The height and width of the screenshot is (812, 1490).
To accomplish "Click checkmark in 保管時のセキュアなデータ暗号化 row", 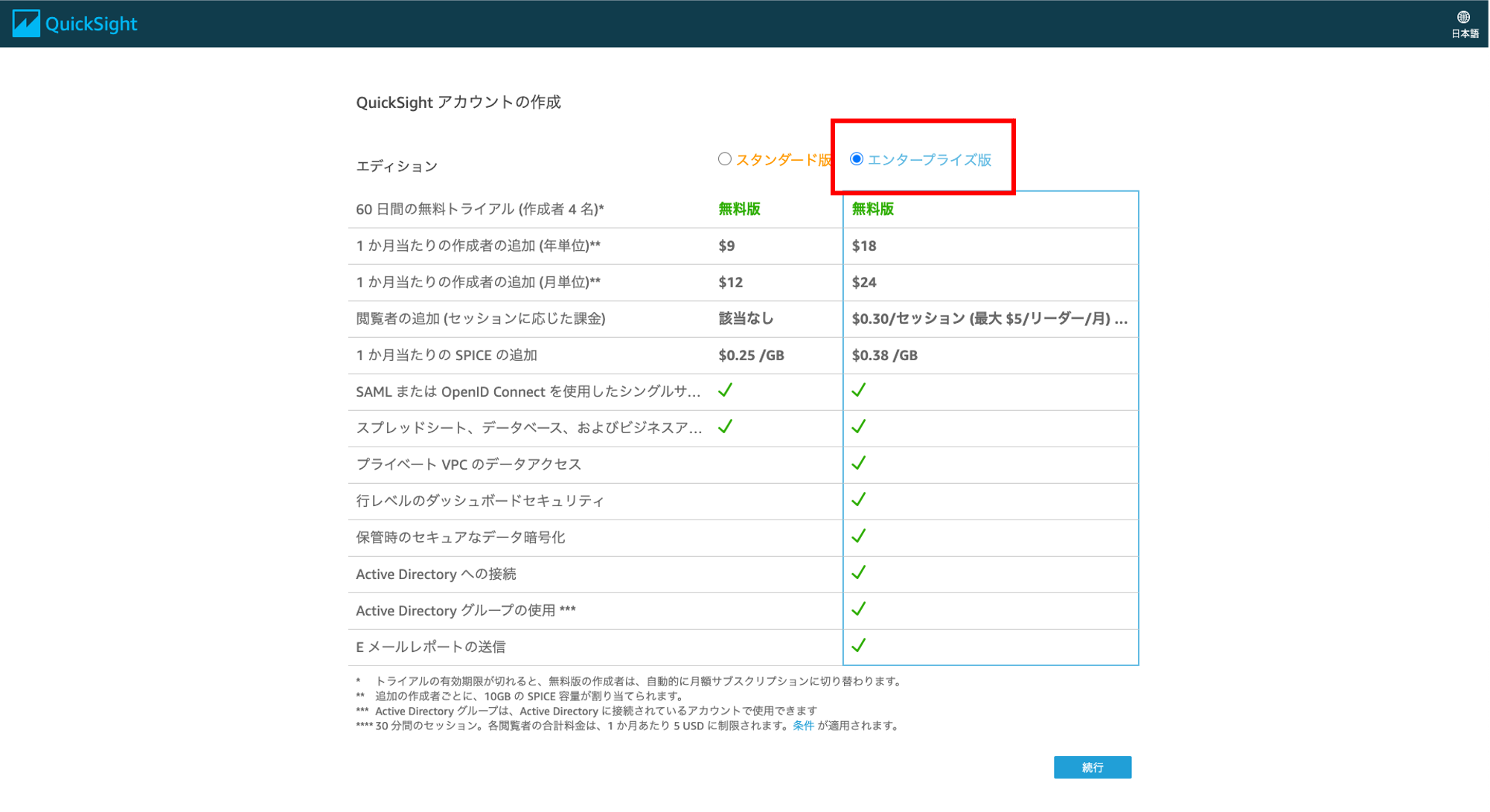I will pos(859,536).
